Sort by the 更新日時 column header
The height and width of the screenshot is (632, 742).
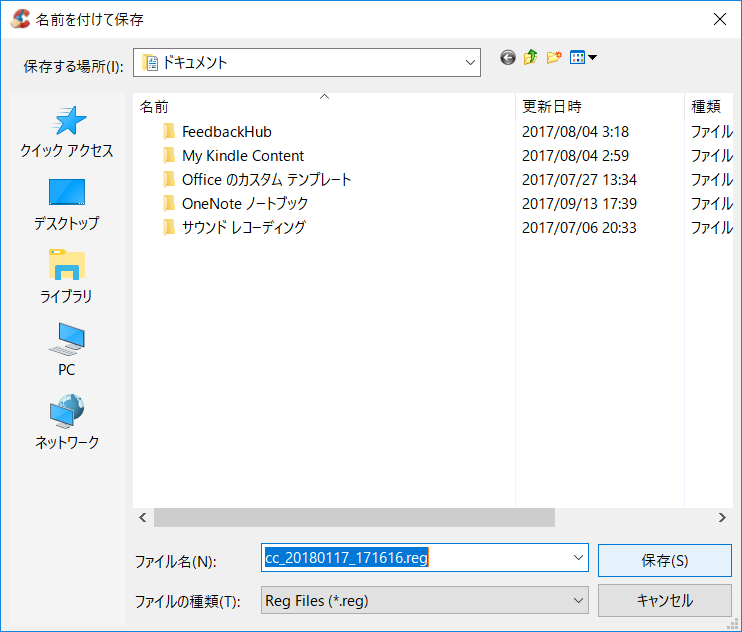pos(600,106)
